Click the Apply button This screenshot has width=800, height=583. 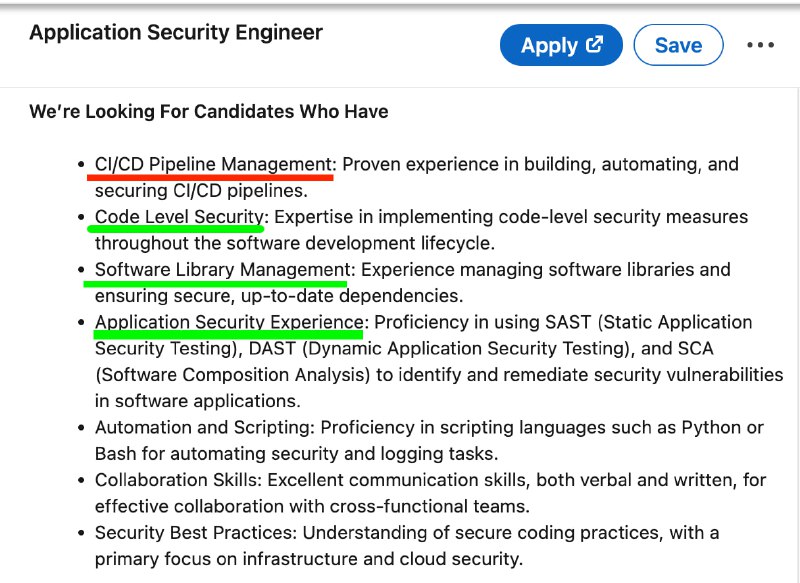(x=561, y=45)
